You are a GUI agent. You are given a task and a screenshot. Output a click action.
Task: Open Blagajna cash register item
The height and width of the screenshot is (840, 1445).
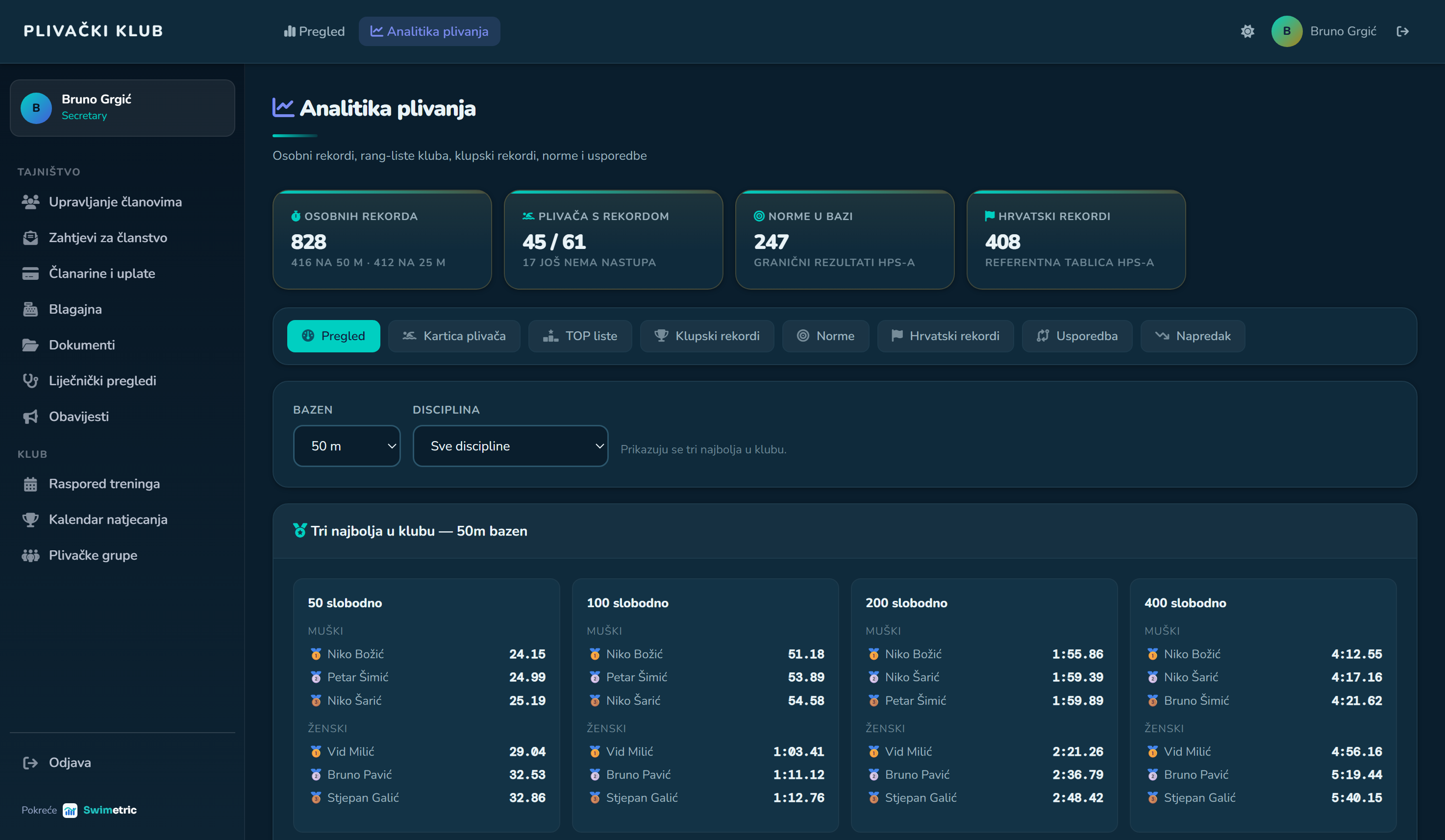point(123,309)
